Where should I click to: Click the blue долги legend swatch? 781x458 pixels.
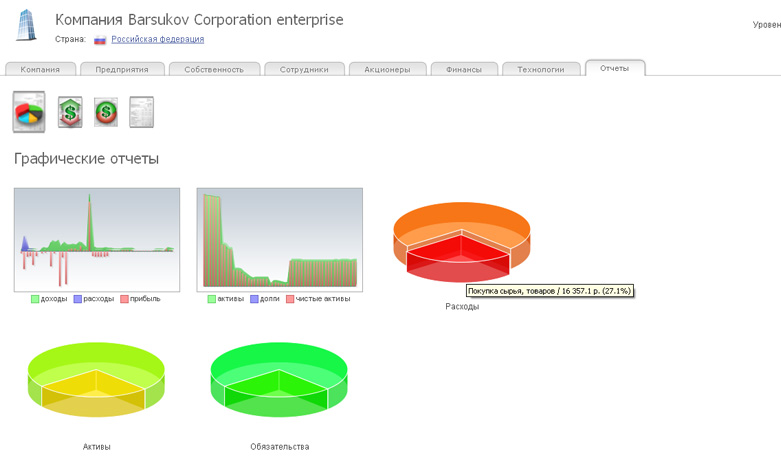[255, 299]
